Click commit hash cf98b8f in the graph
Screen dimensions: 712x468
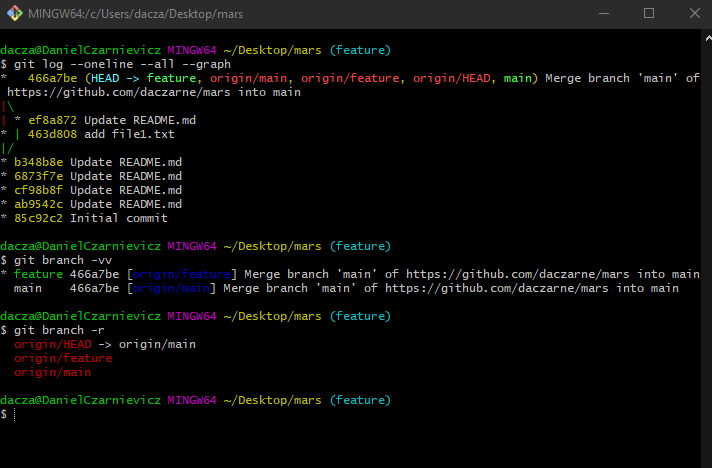(38, 190)
